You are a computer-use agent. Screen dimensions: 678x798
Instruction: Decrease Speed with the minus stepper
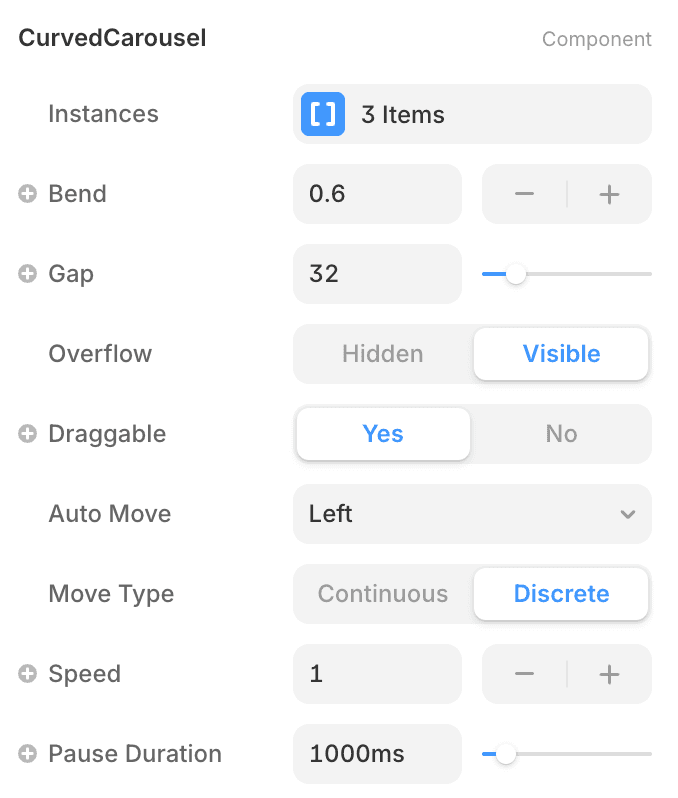point(524,674)
